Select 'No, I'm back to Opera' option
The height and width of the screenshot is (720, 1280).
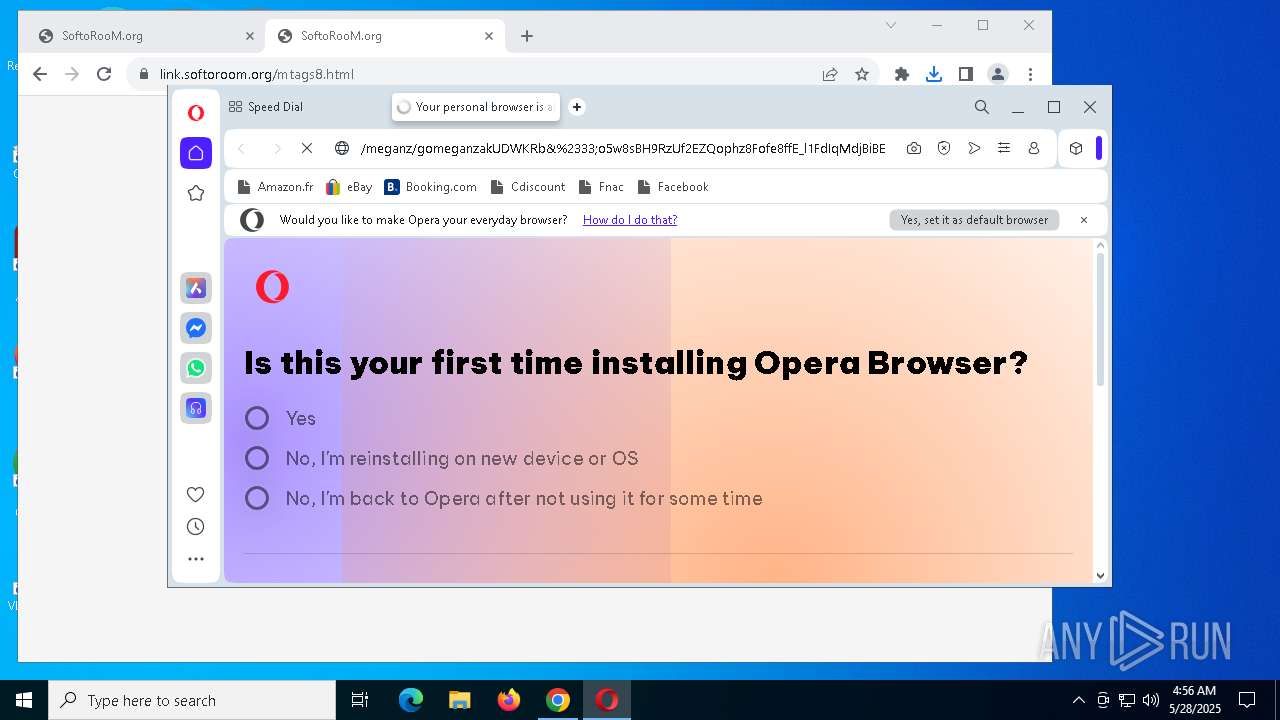click(x=257, y=498)
